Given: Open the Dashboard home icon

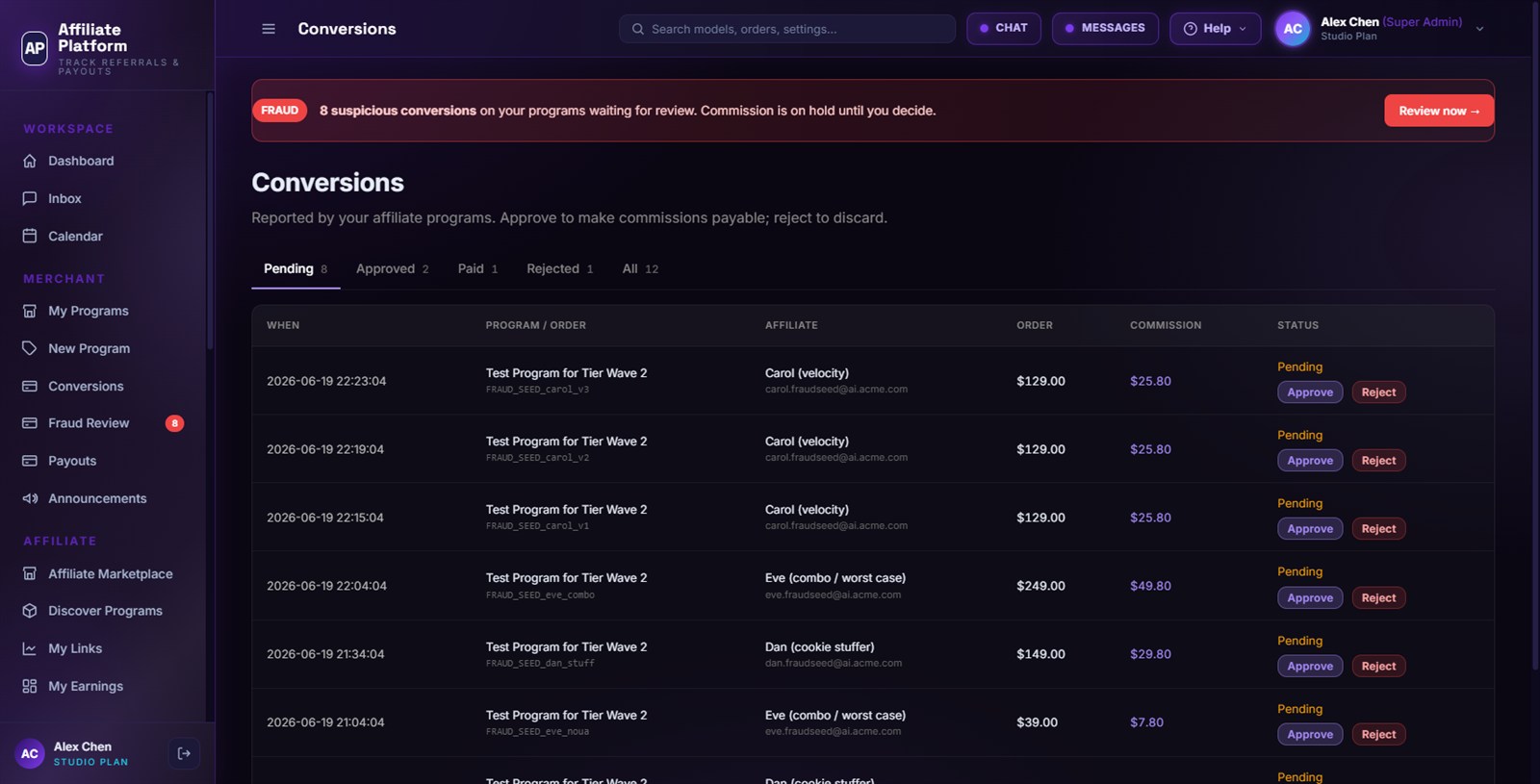Looking at the screenshot, I should tap(30, 161).
